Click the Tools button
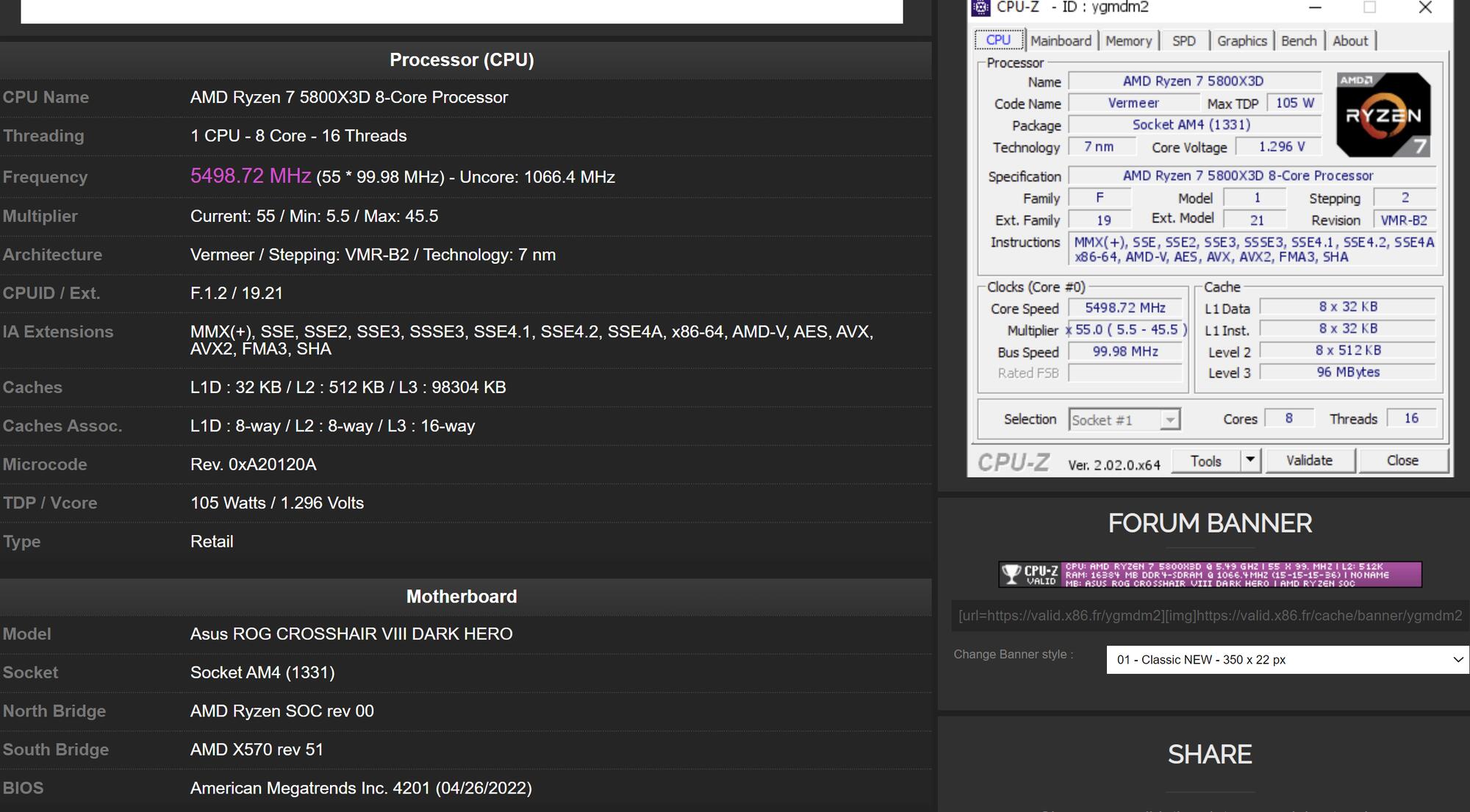Screen dimensions: 1470x812 [x=1205, y=461]
